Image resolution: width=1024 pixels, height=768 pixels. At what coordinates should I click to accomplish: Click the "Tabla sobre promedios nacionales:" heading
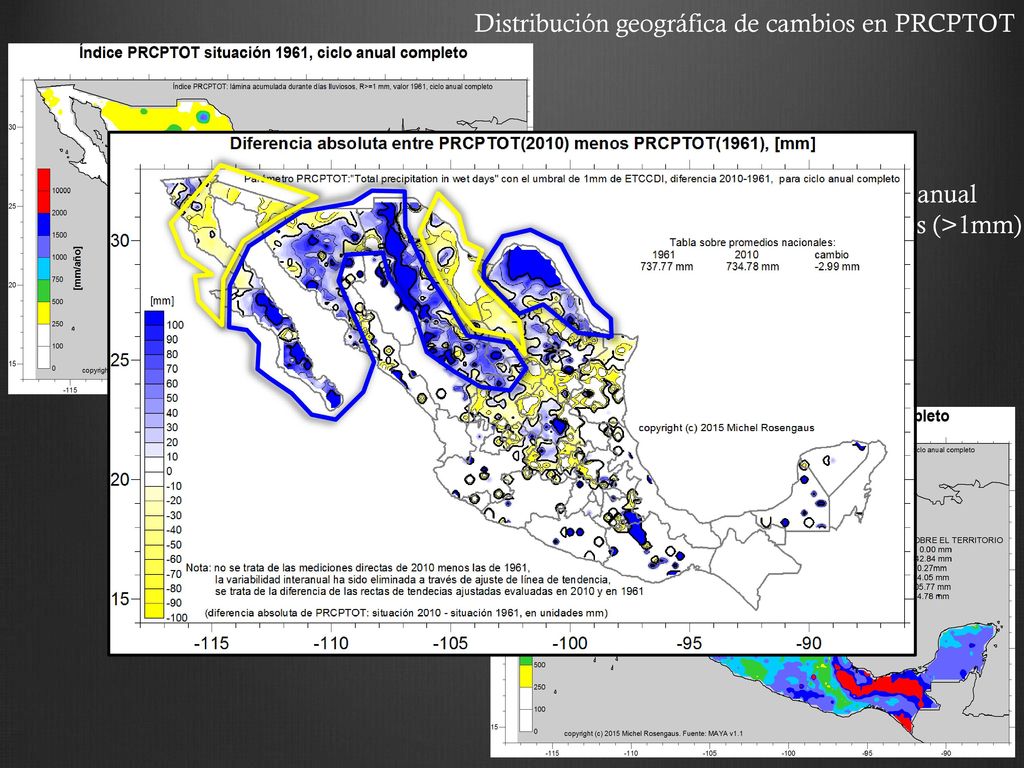tap(752, 243)
